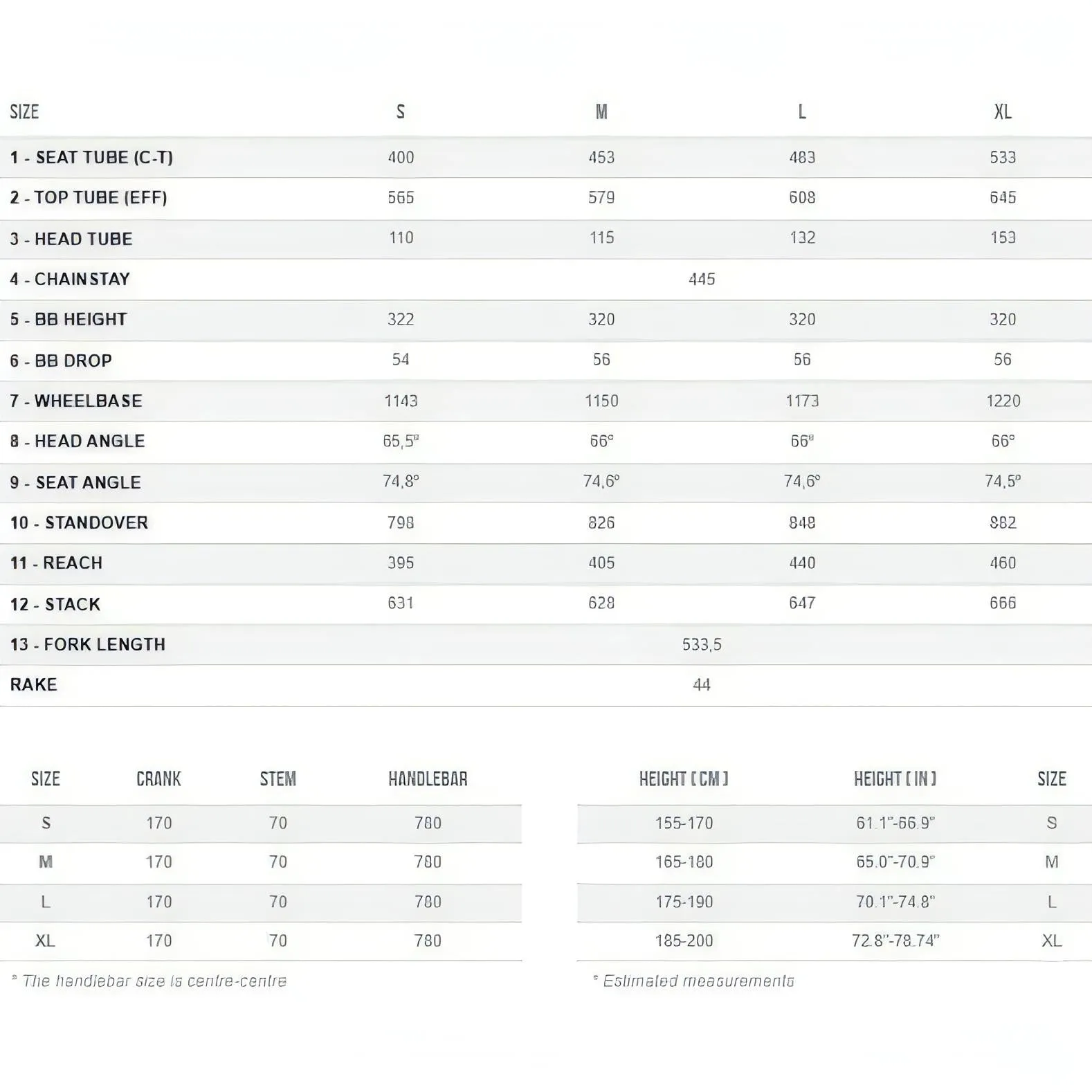Select the chainstay value 445
1092x1092 pixels.
[702, 280]
